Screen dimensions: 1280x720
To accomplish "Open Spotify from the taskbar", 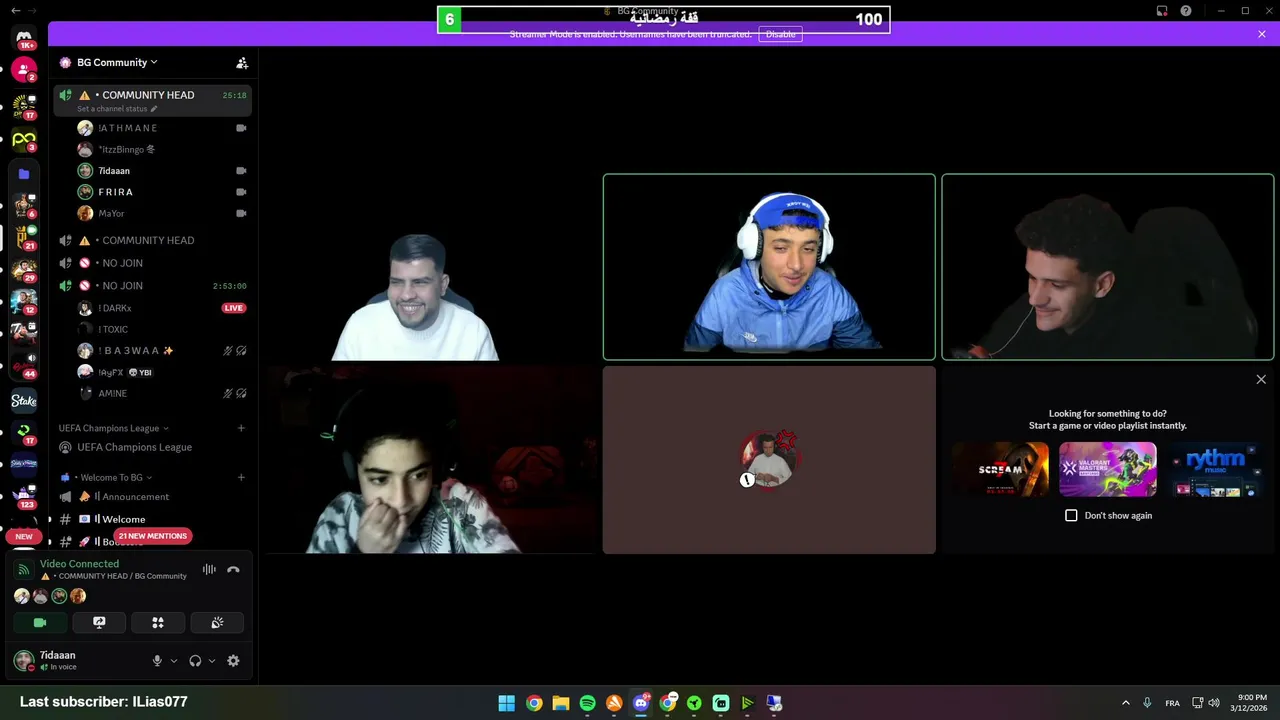I will coord(587,703).
